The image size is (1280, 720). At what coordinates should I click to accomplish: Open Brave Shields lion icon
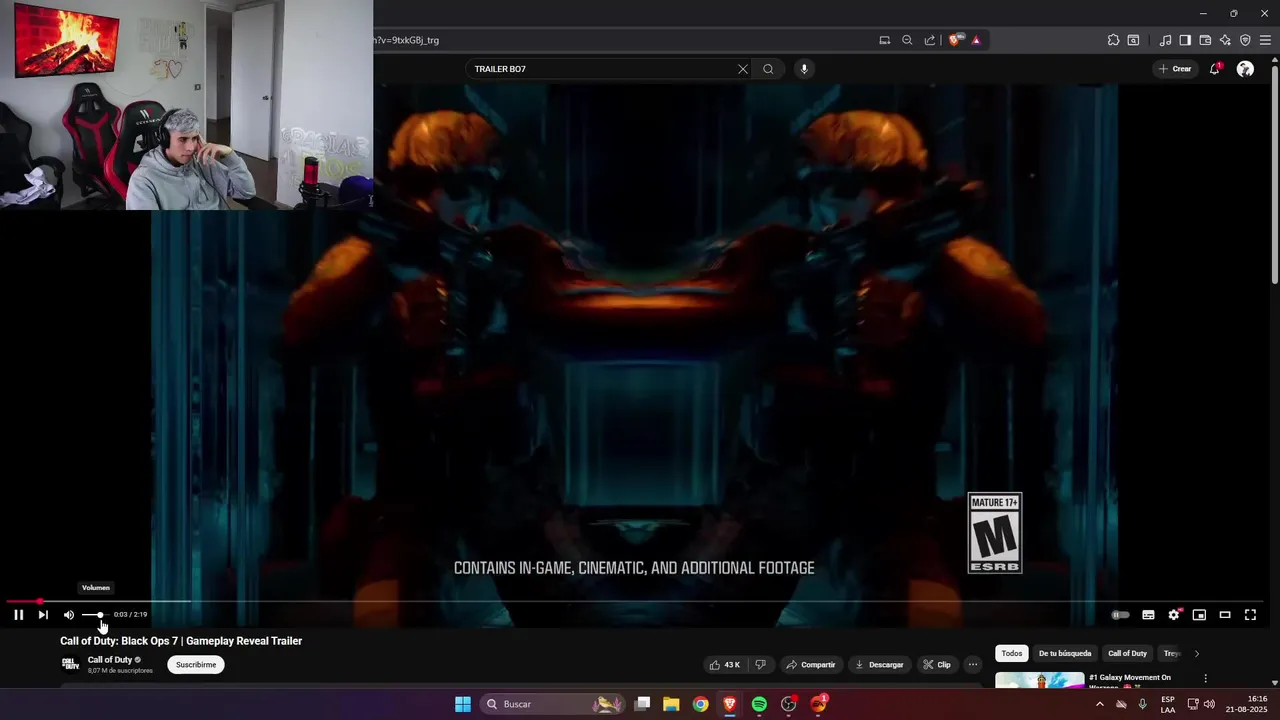[x=955, y=40]
